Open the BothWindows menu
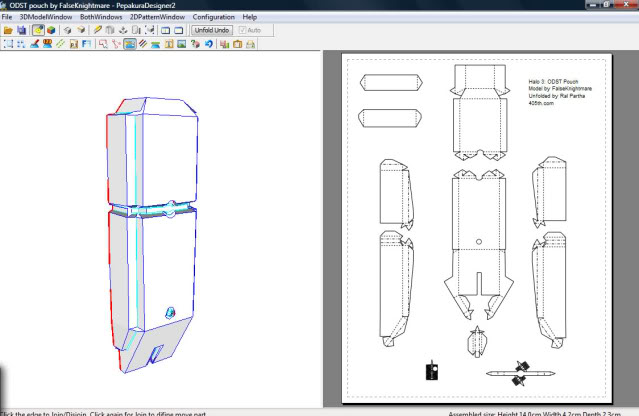Screen dimensions: 639x416 pyautogui.click(x=101, y=17)
